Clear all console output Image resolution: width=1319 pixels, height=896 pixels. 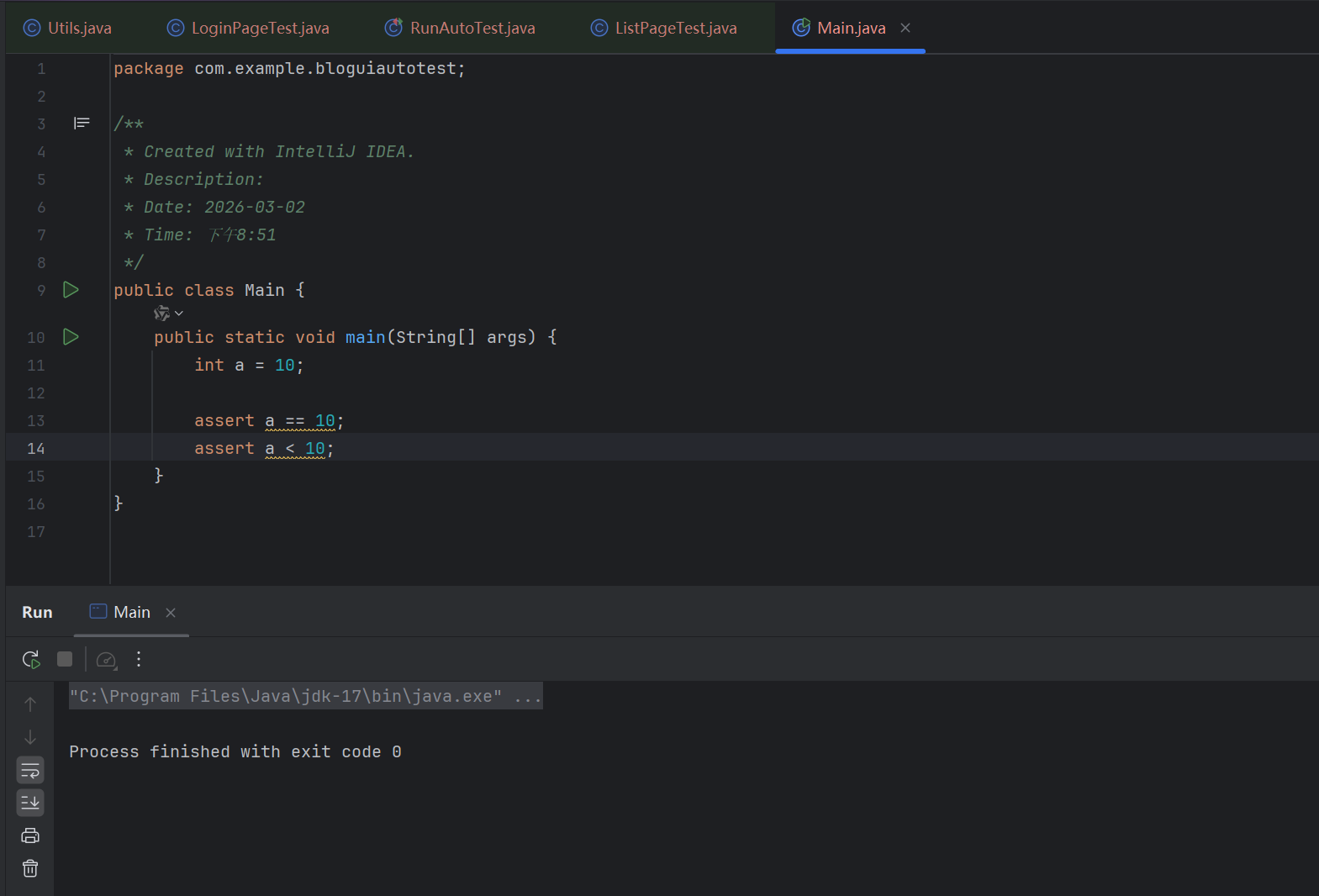(30, 868)
